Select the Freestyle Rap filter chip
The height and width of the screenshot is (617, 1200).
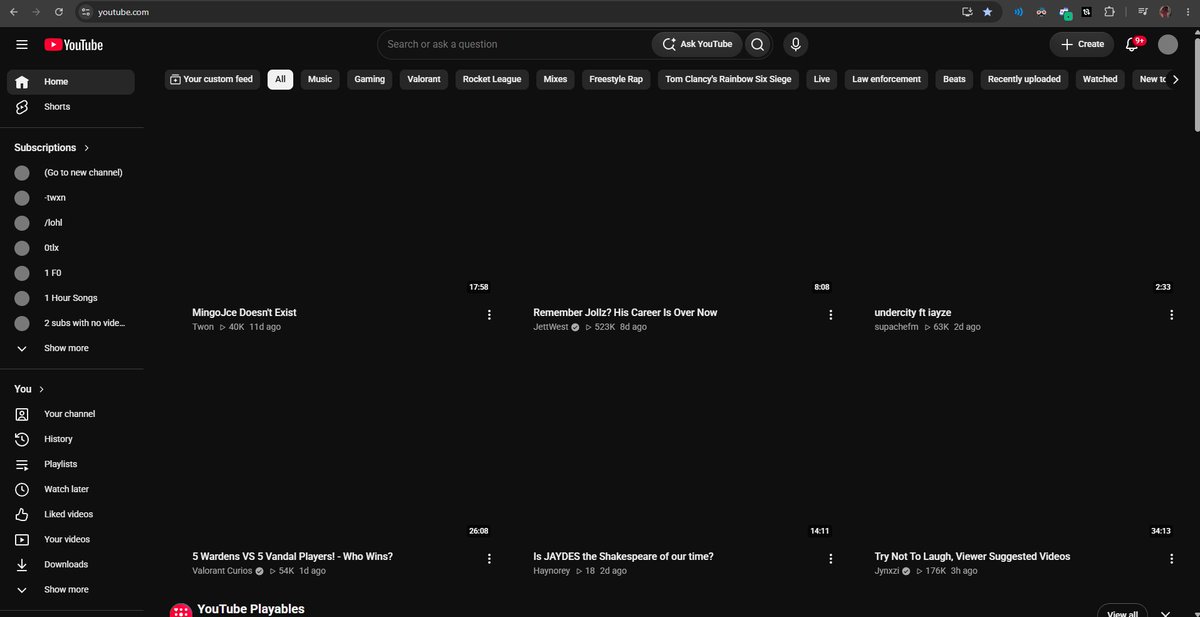click(x=616, y=79)
